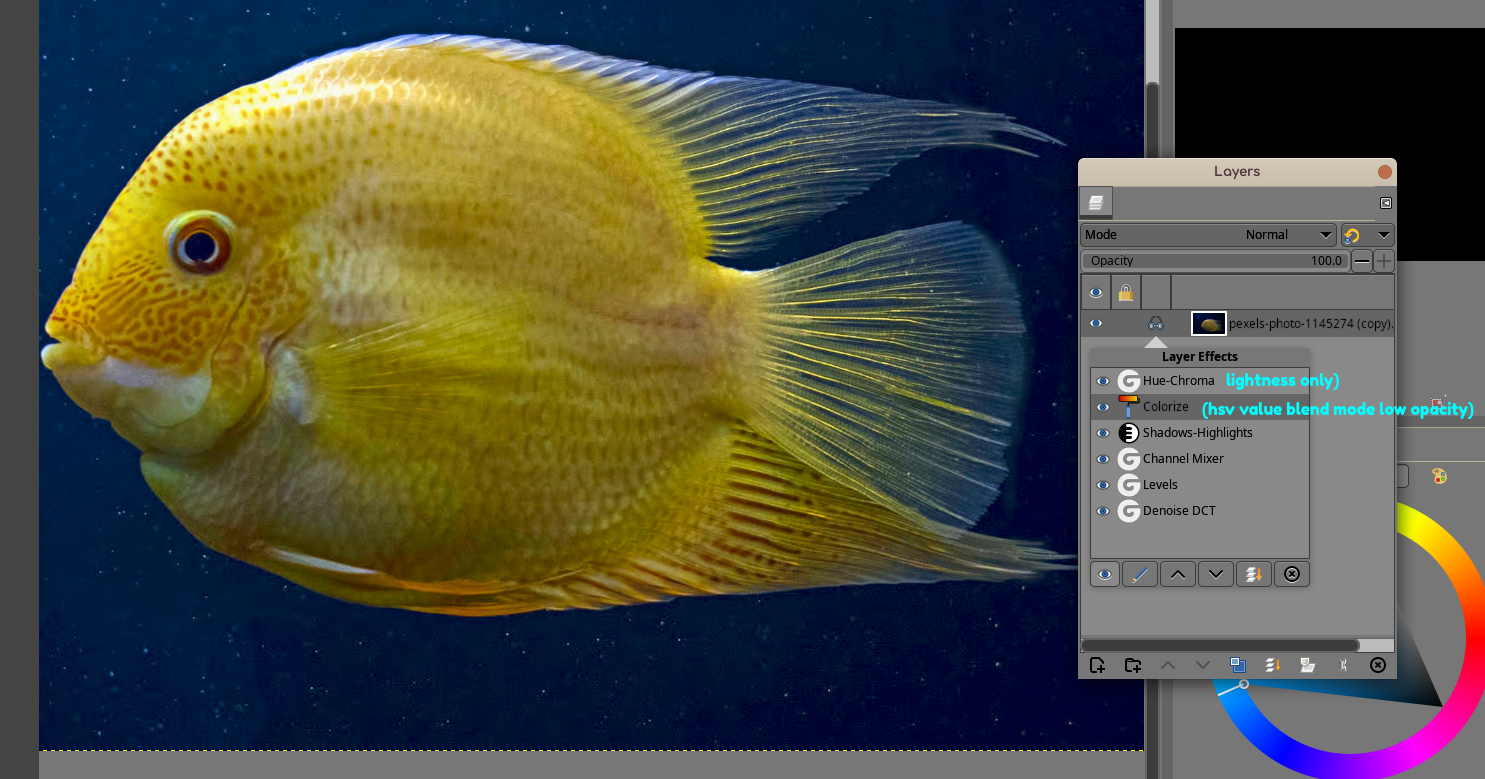Click the padlock lock column header

(1126, 293)
